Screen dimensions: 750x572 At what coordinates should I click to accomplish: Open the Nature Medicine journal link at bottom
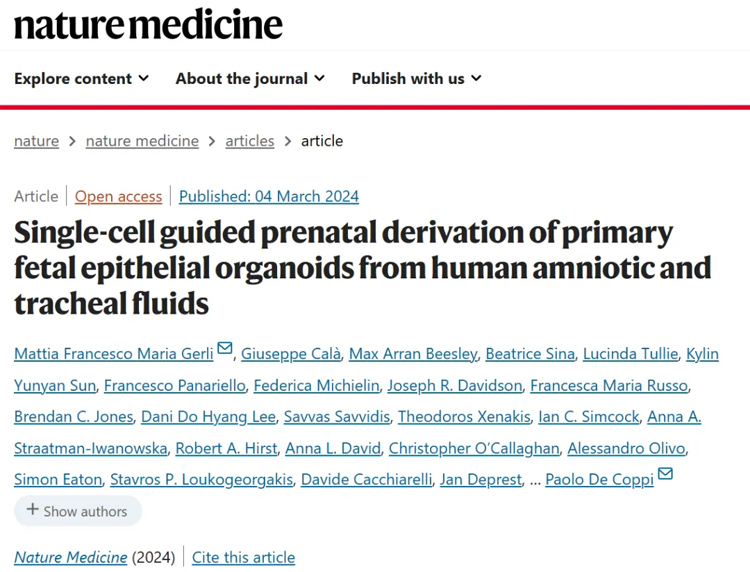(70, 557)
